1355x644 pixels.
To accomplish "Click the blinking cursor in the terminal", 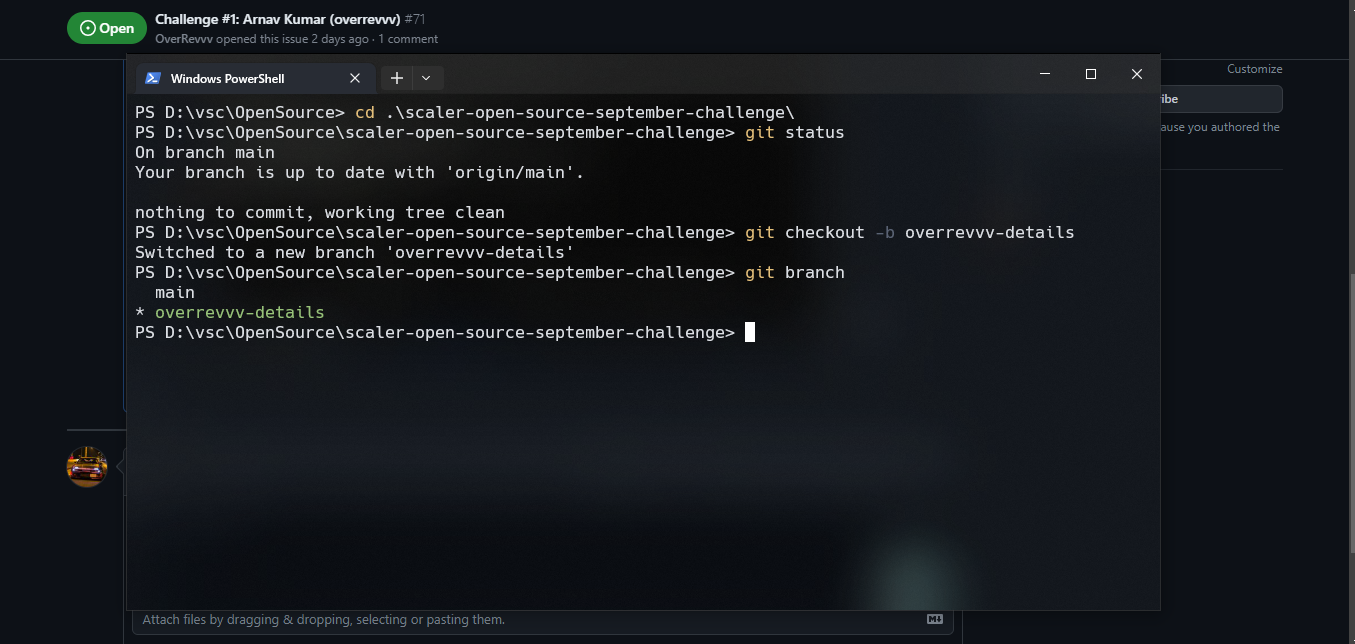I will [x=750, y=331].
